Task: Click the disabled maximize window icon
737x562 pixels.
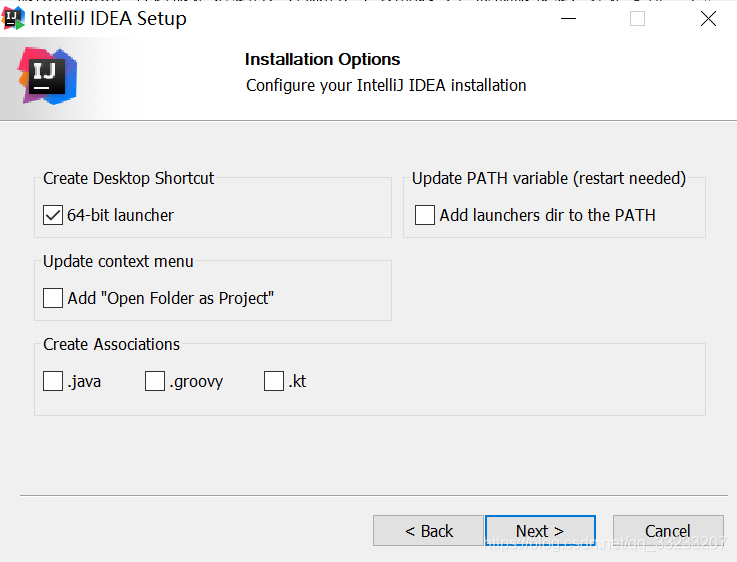Action: (637, 19)
